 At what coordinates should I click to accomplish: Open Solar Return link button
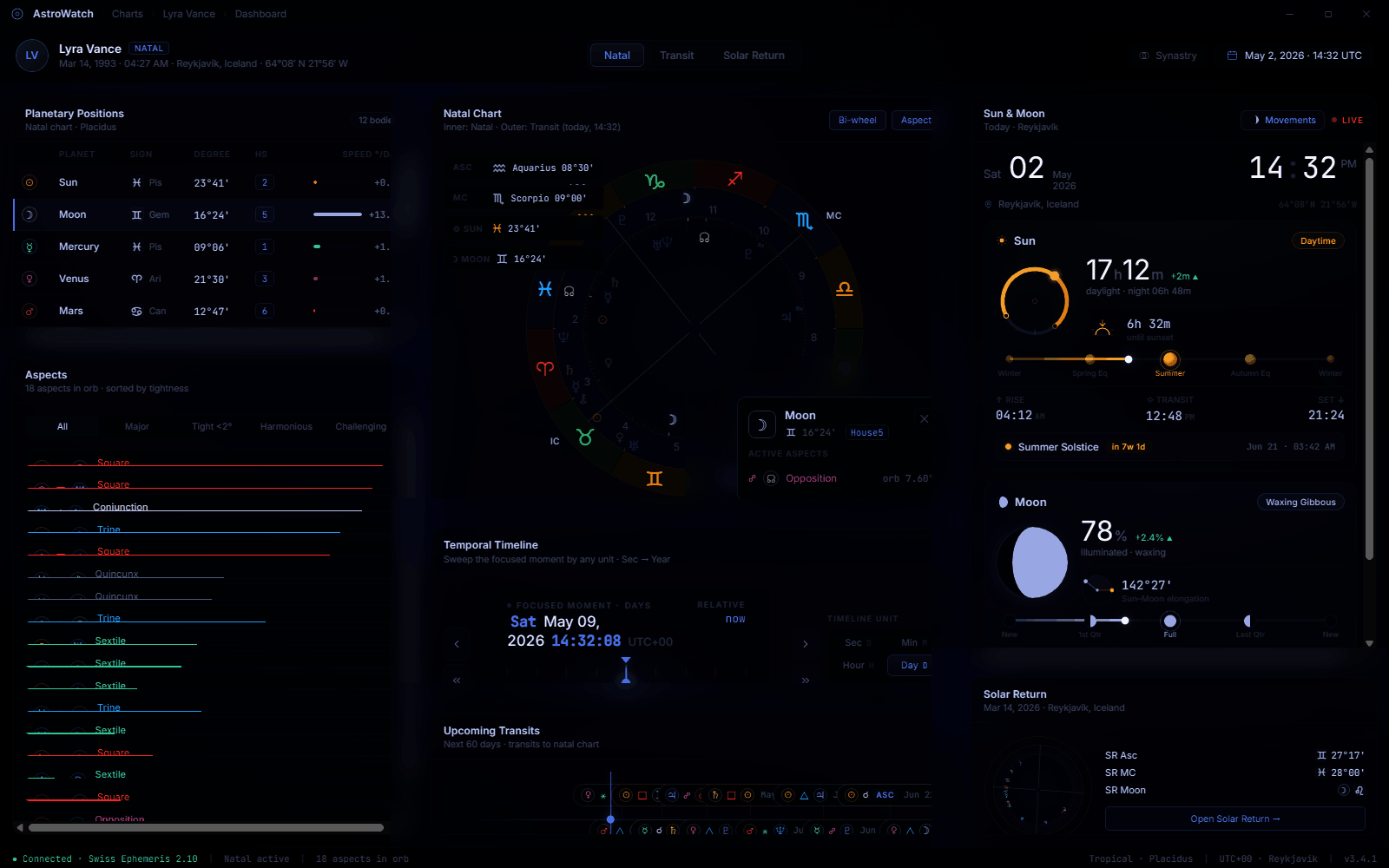[1234, 819]
